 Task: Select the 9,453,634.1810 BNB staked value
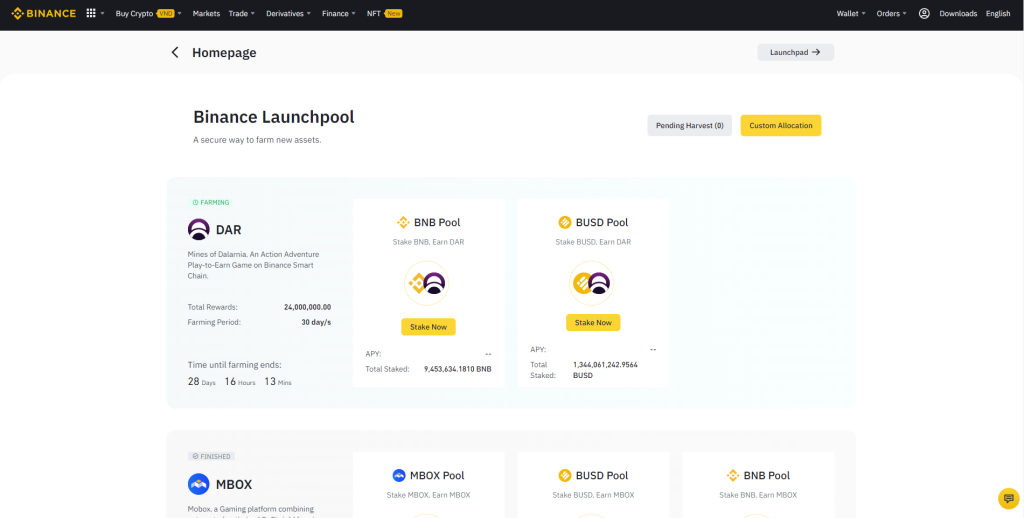click(458, 369)
